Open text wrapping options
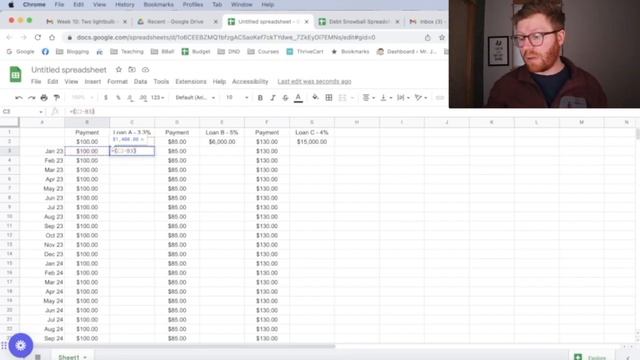640x360 pixels. [403, 98]
